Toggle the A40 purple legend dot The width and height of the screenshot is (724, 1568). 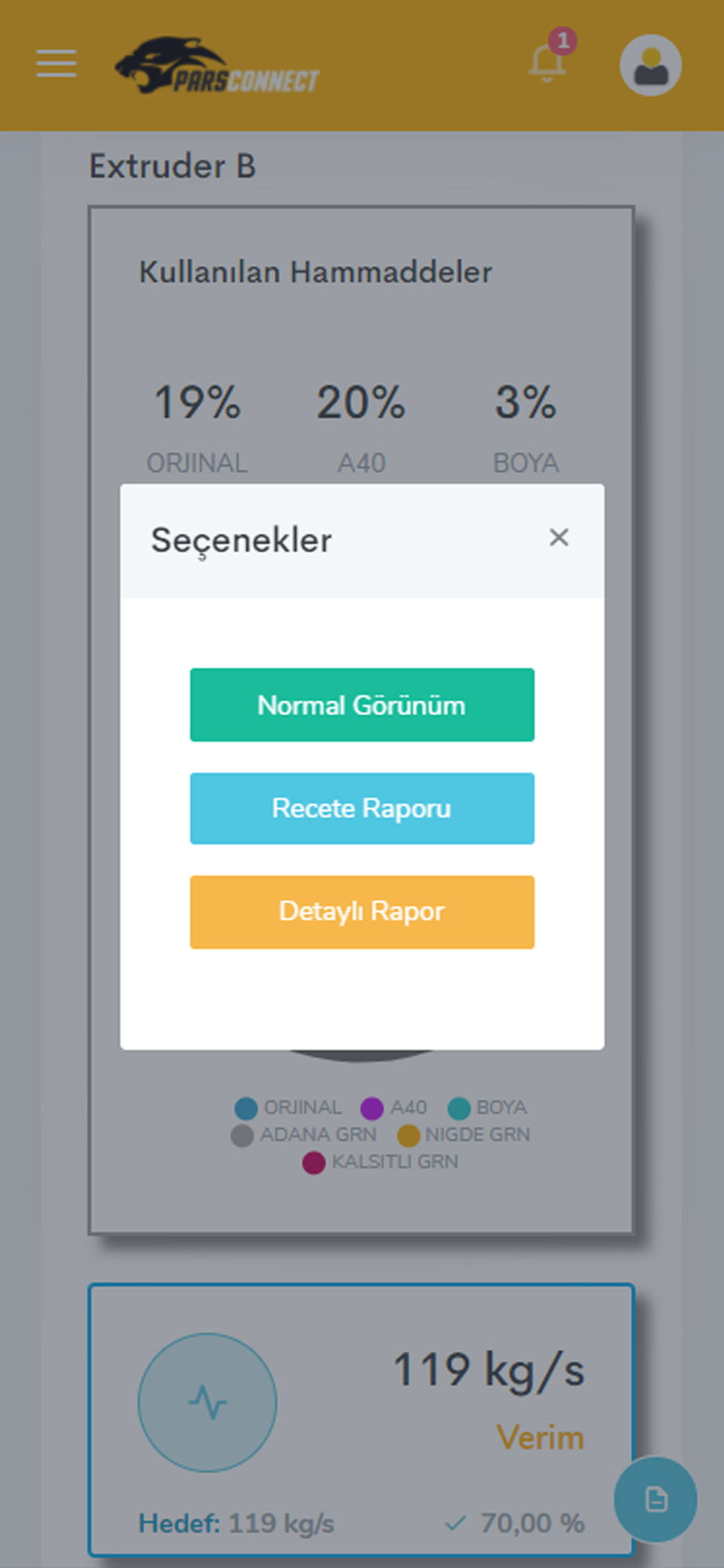(371, 1109)
